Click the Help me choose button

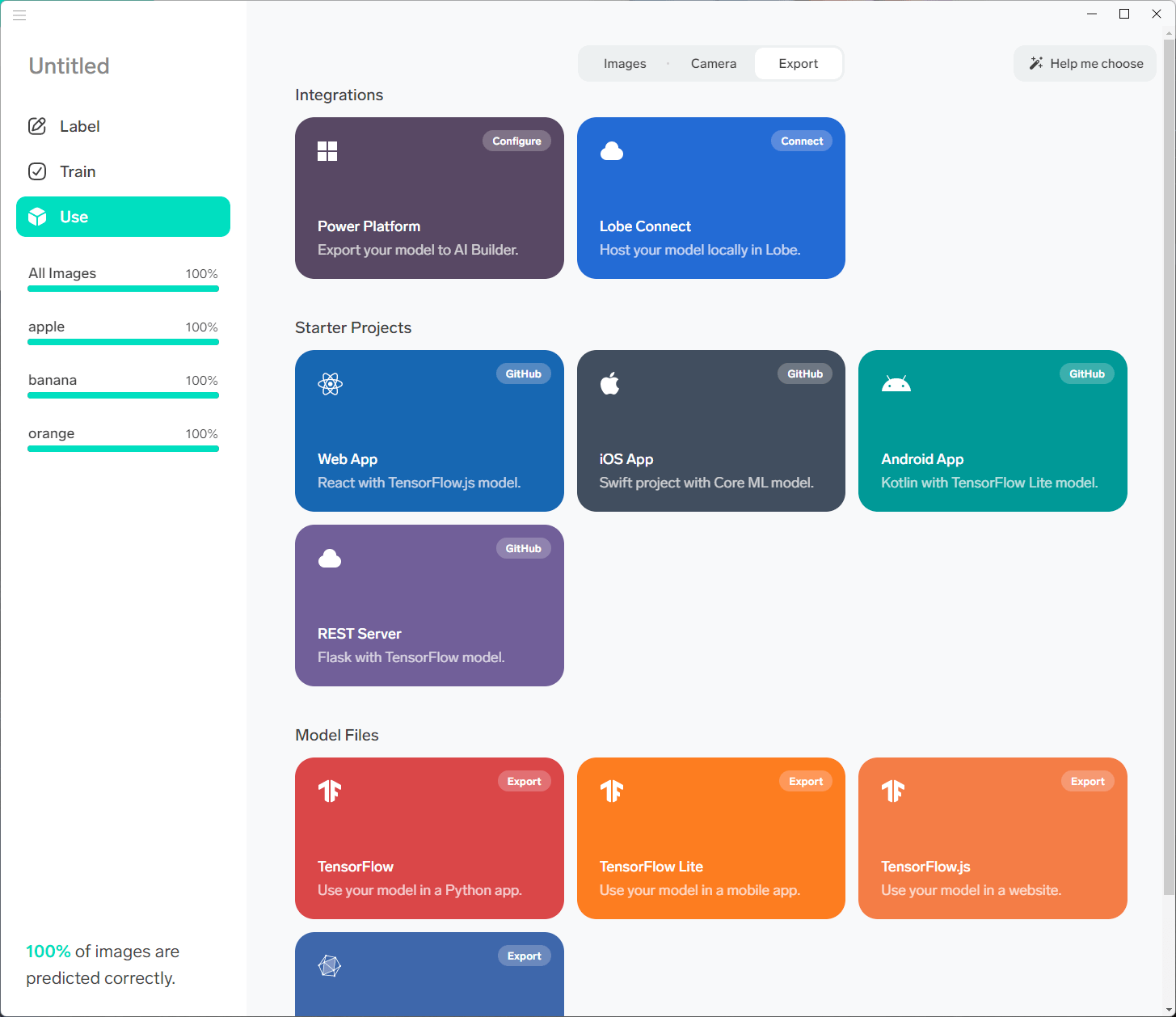(1085, 64)
